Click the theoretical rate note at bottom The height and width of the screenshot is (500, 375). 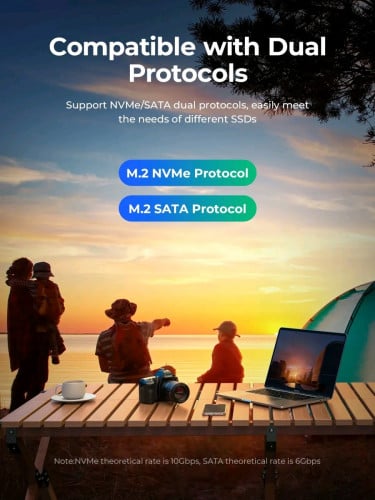187,461
